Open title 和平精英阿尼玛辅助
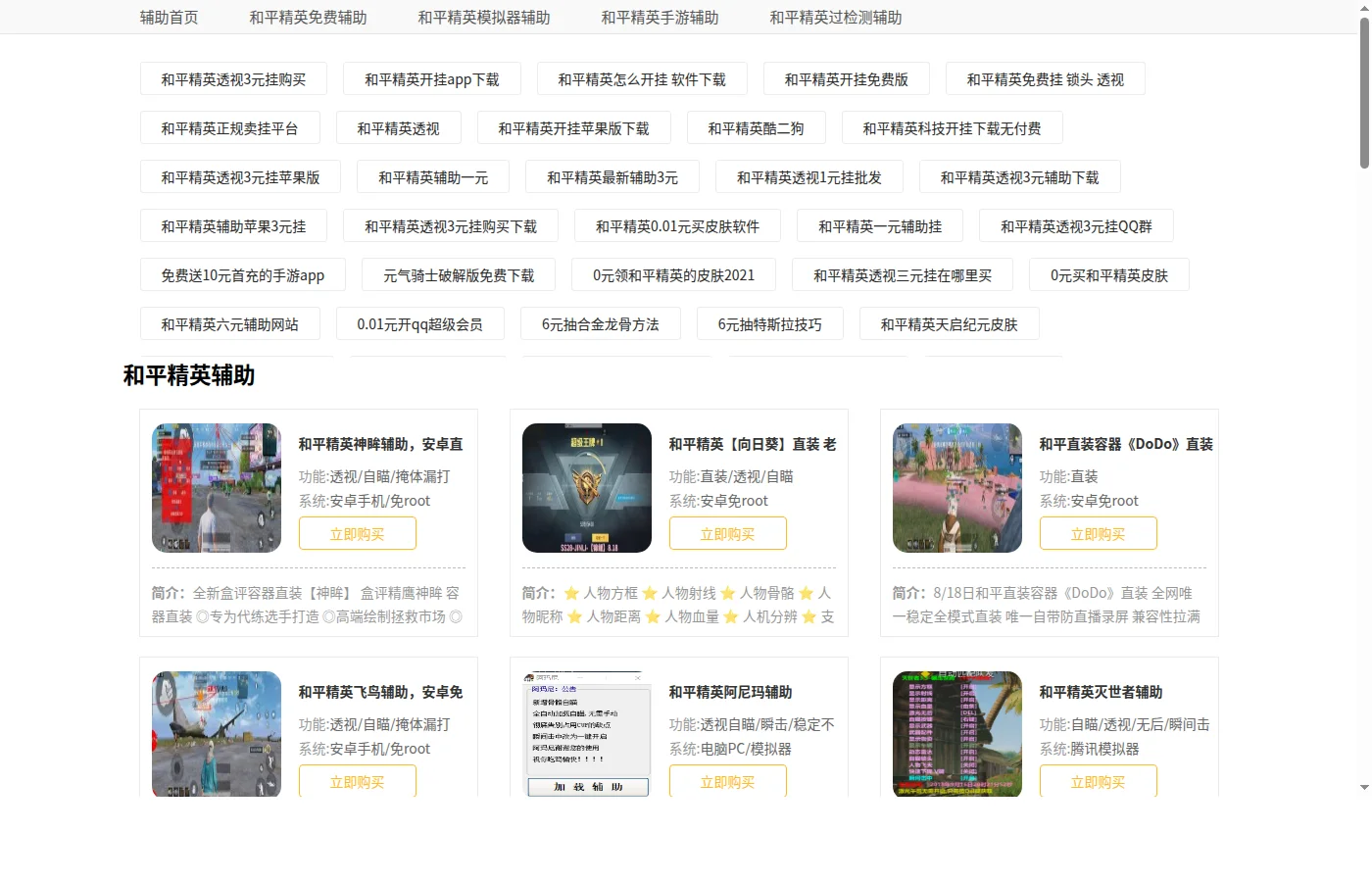The image size is (1372, 882). pos(731,692)
